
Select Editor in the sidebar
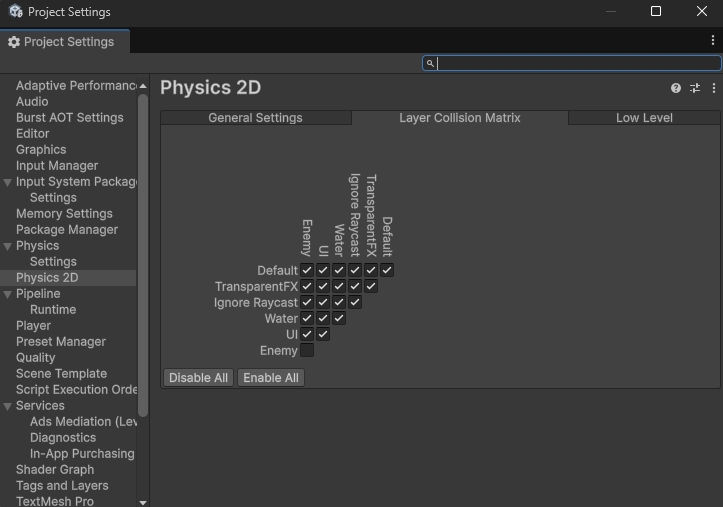[32, 134]
